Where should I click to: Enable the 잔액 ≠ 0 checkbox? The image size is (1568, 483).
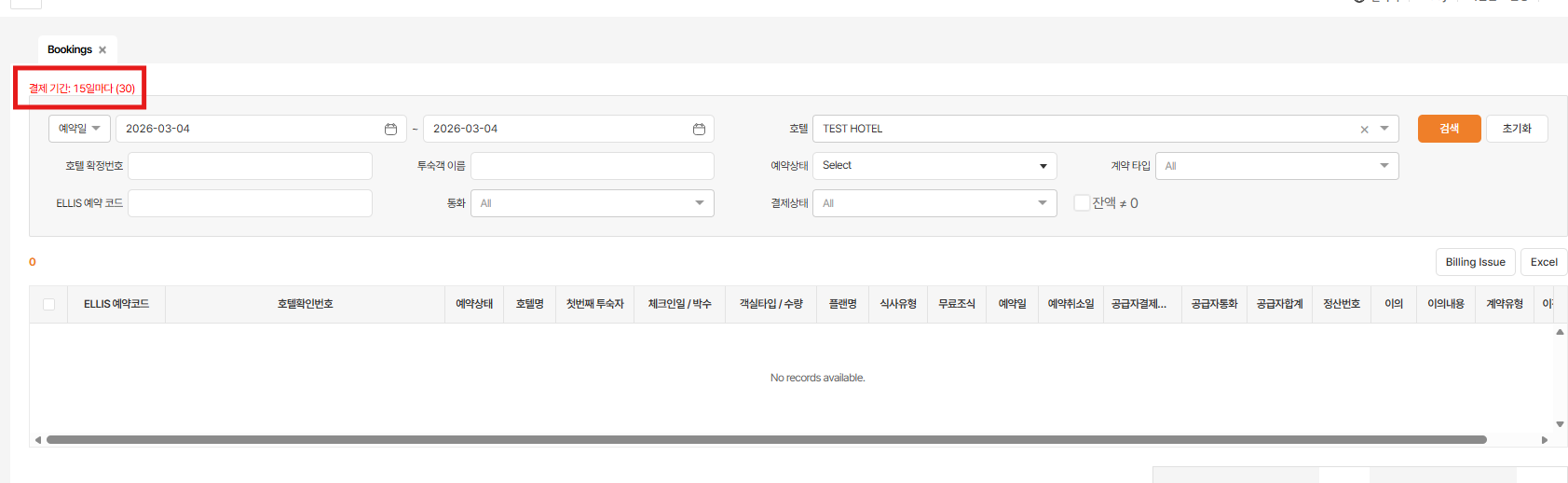tap(1082, 203)
